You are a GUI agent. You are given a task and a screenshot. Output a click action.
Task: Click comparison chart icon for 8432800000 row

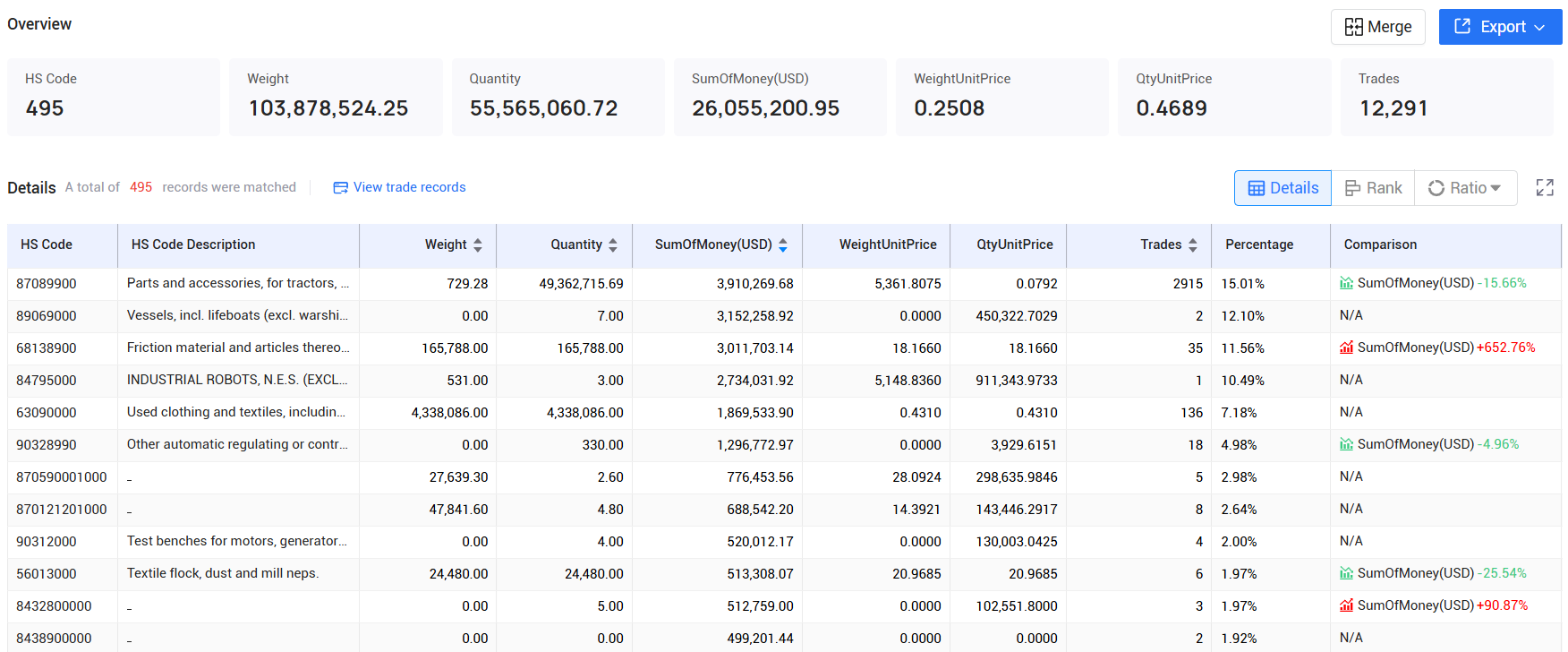pos(1346,605)
